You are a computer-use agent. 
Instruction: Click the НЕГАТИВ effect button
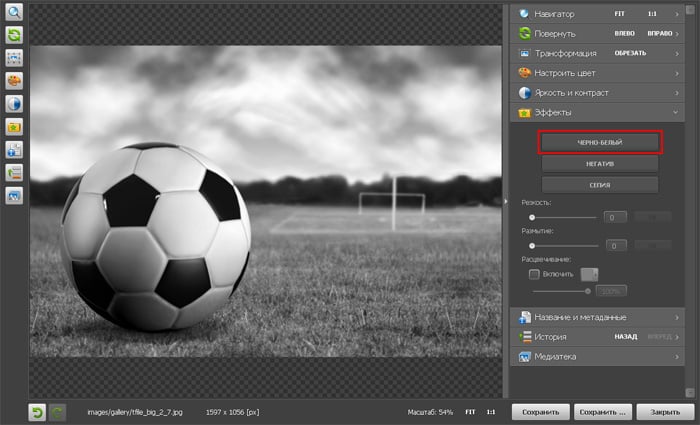[x=599, y=163]
